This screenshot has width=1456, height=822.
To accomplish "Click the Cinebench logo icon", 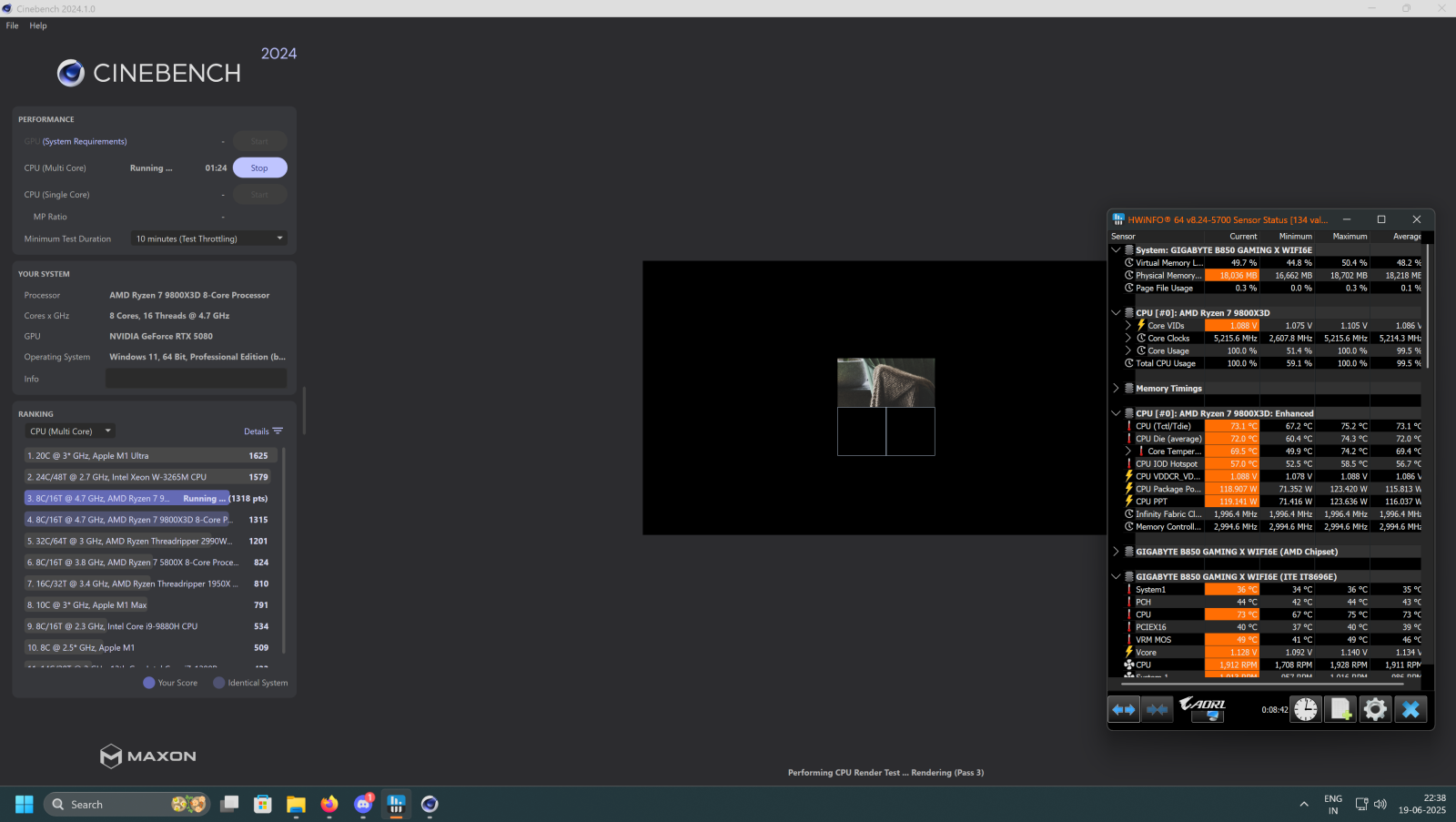I will tap(70, 73).
